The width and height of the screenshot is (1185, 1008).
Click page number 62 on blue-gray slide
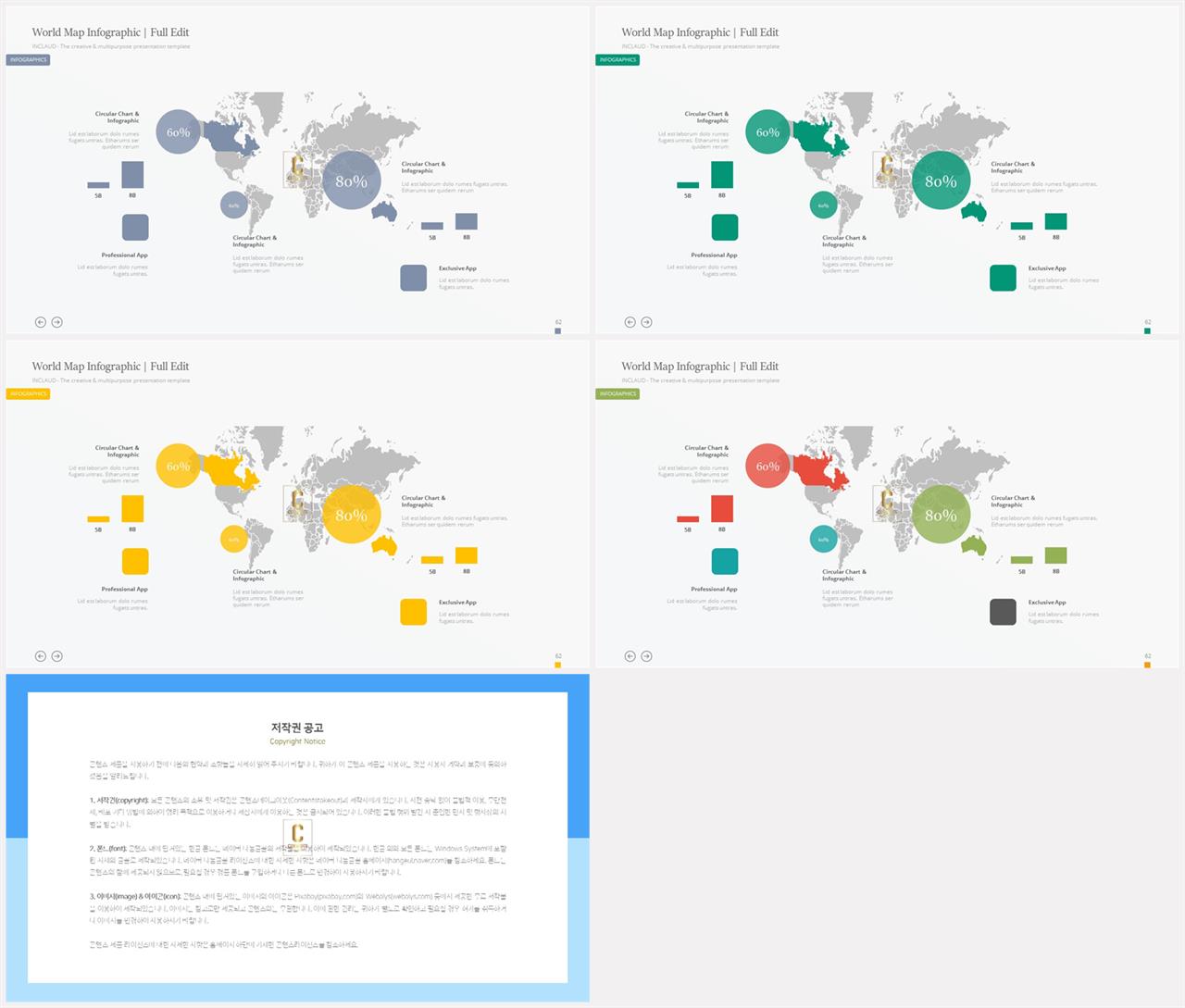[x=558, y=322]
